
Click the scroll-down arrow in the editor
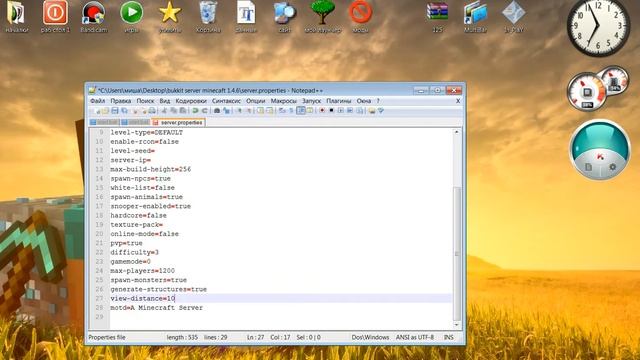pyautogui.click(x=457, y=325)
